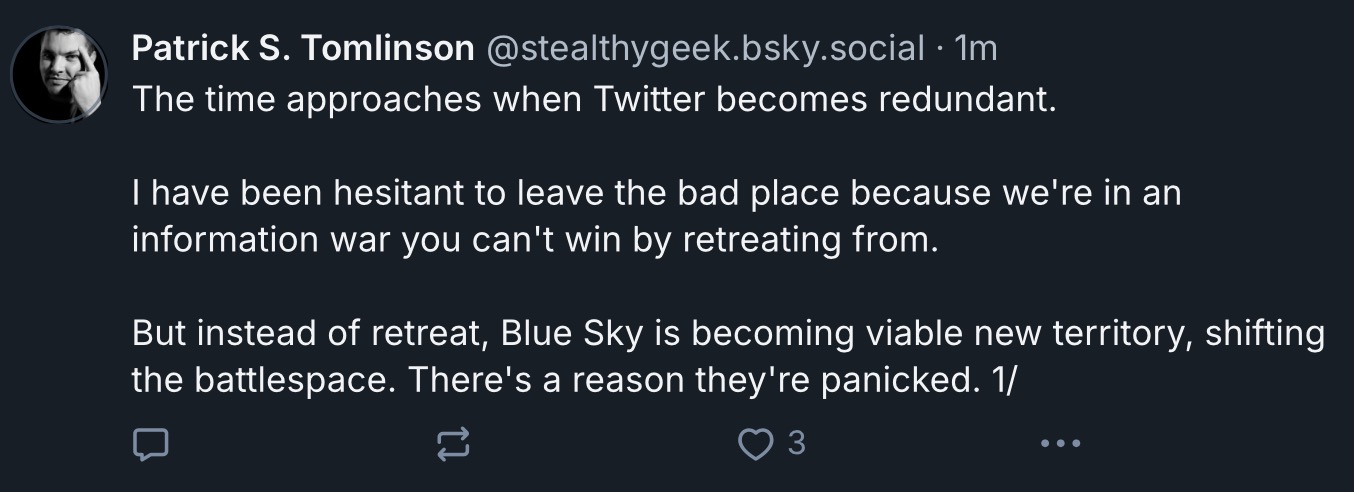The height and width of the screenshot is (492, 1354).
Task: Like the post with the heart icon
Action: (x=751, y=442)
